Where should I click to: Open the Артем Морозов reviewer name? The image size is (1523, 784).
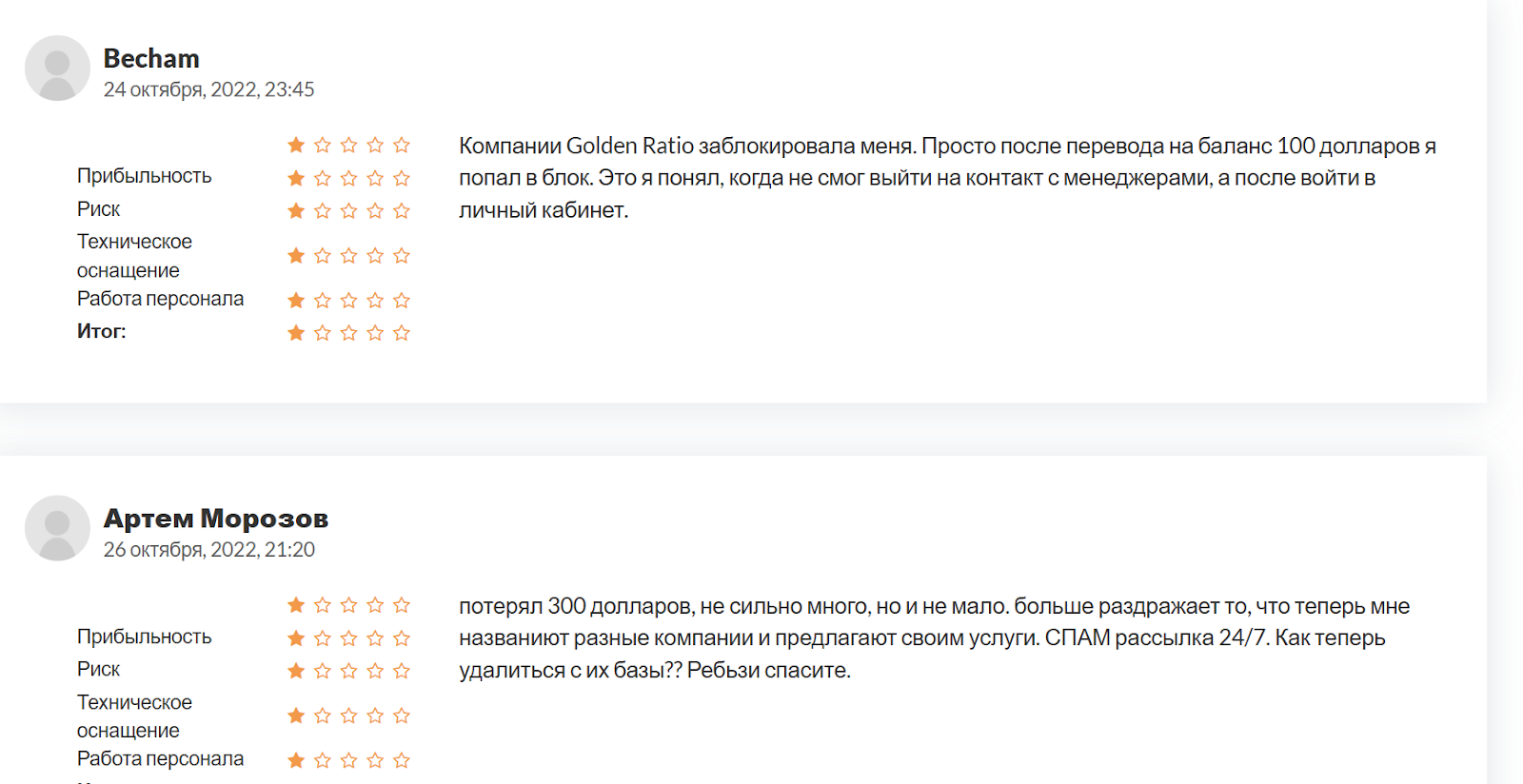[x=215, y=519]
